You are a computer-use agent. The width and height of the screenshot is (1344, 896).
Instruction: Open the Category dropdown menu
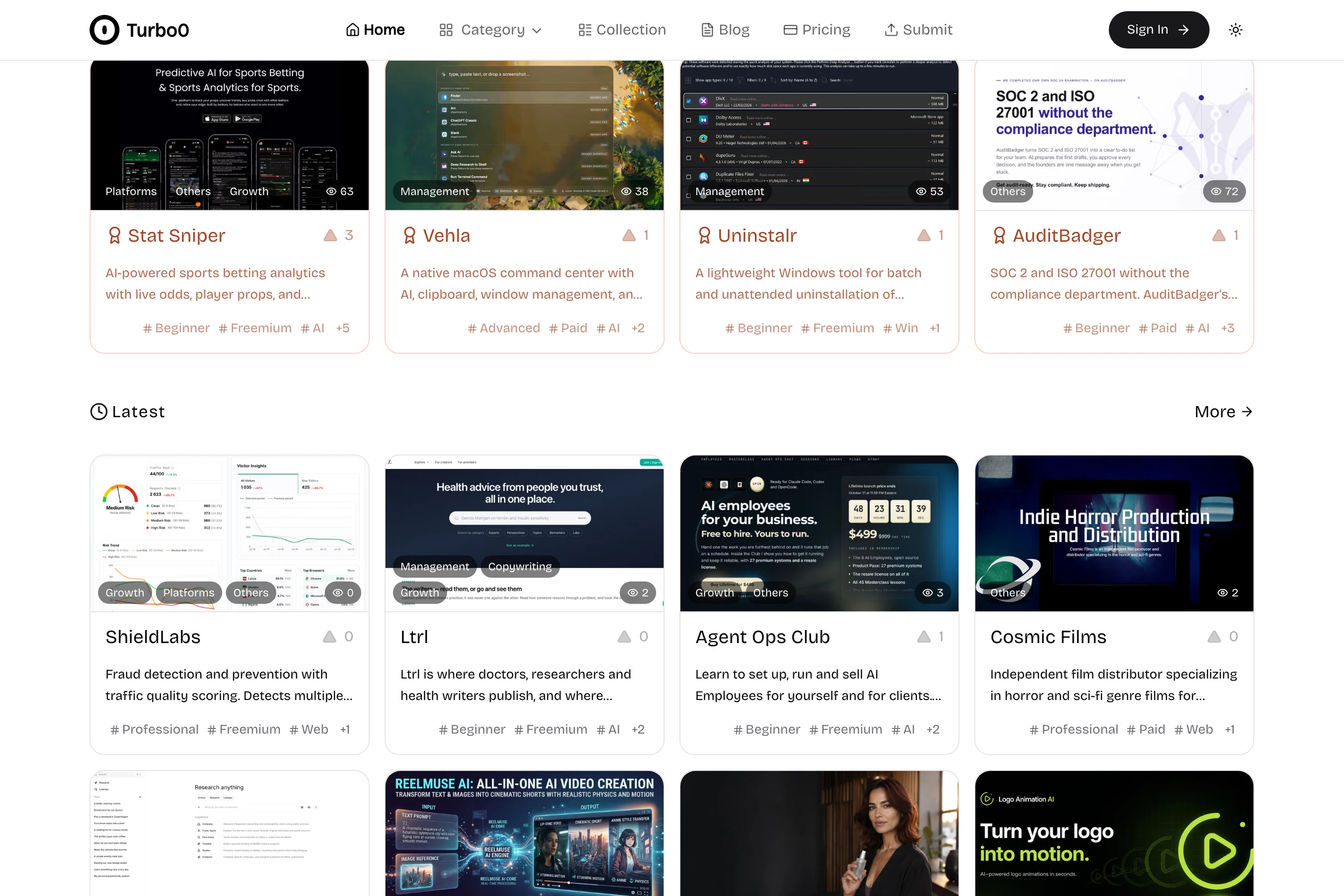pos(490,30)
